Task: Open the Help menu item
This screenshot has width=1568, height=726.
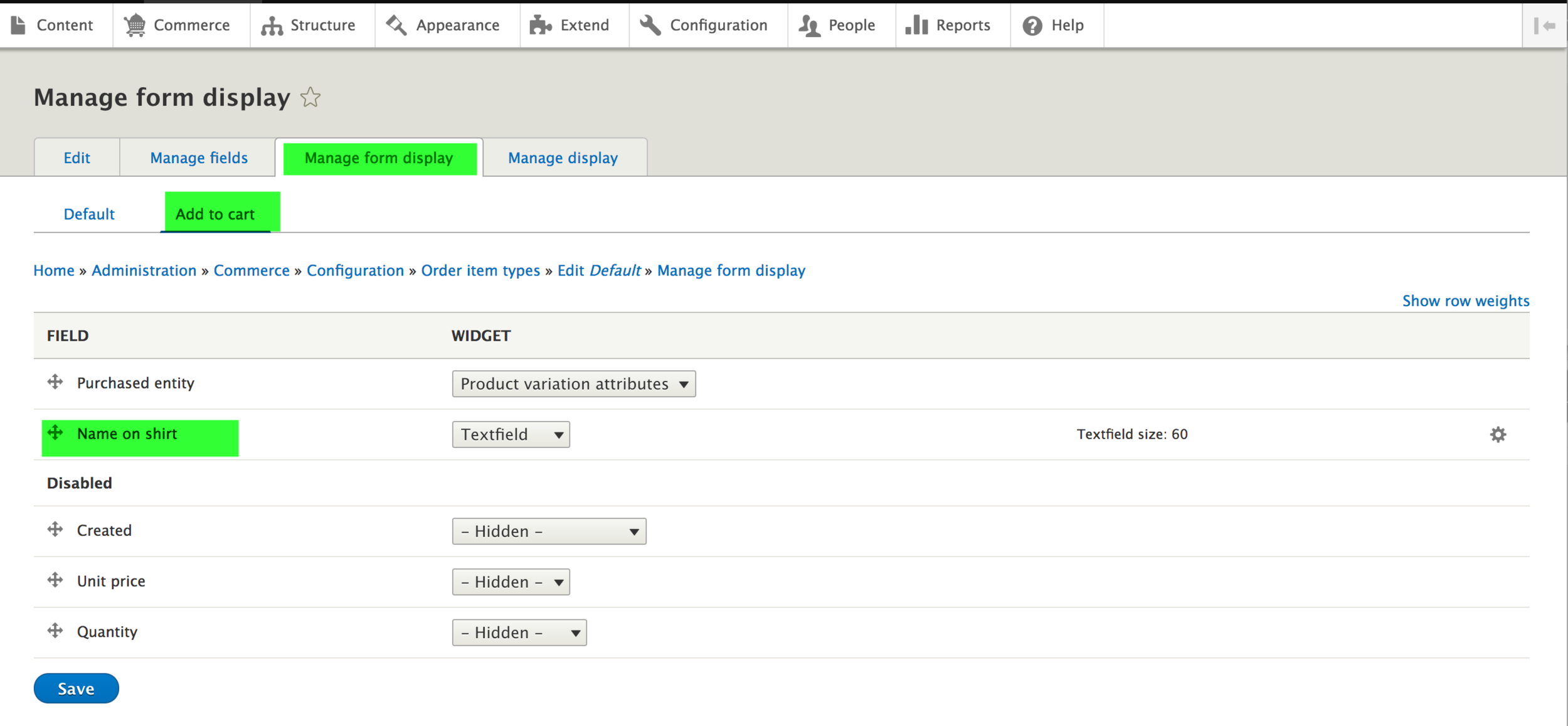Action: 1054,25
